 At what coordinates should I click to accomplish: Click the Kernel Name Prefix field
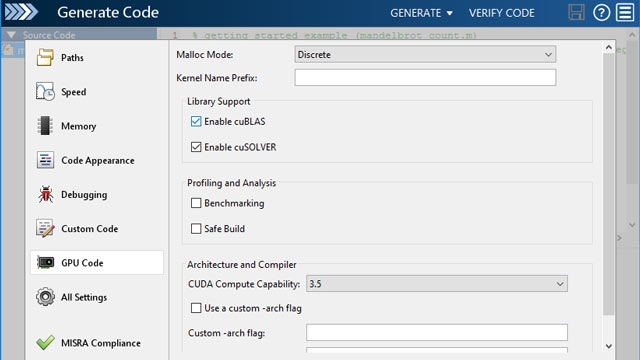(425, 78)
